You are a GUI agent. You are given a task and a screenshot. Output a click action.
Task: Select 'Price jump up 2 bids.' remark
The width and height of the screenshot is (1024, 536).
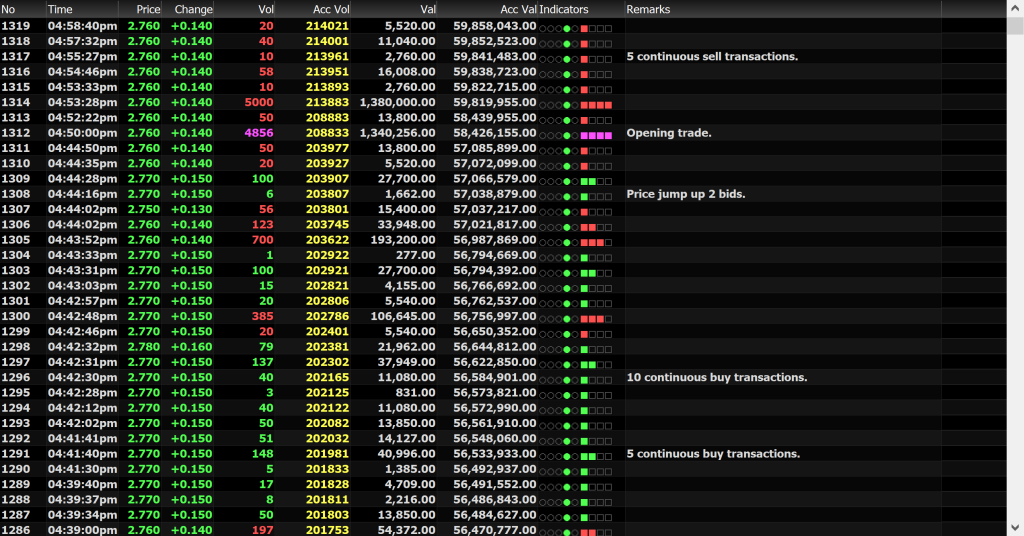coord(685,194)
